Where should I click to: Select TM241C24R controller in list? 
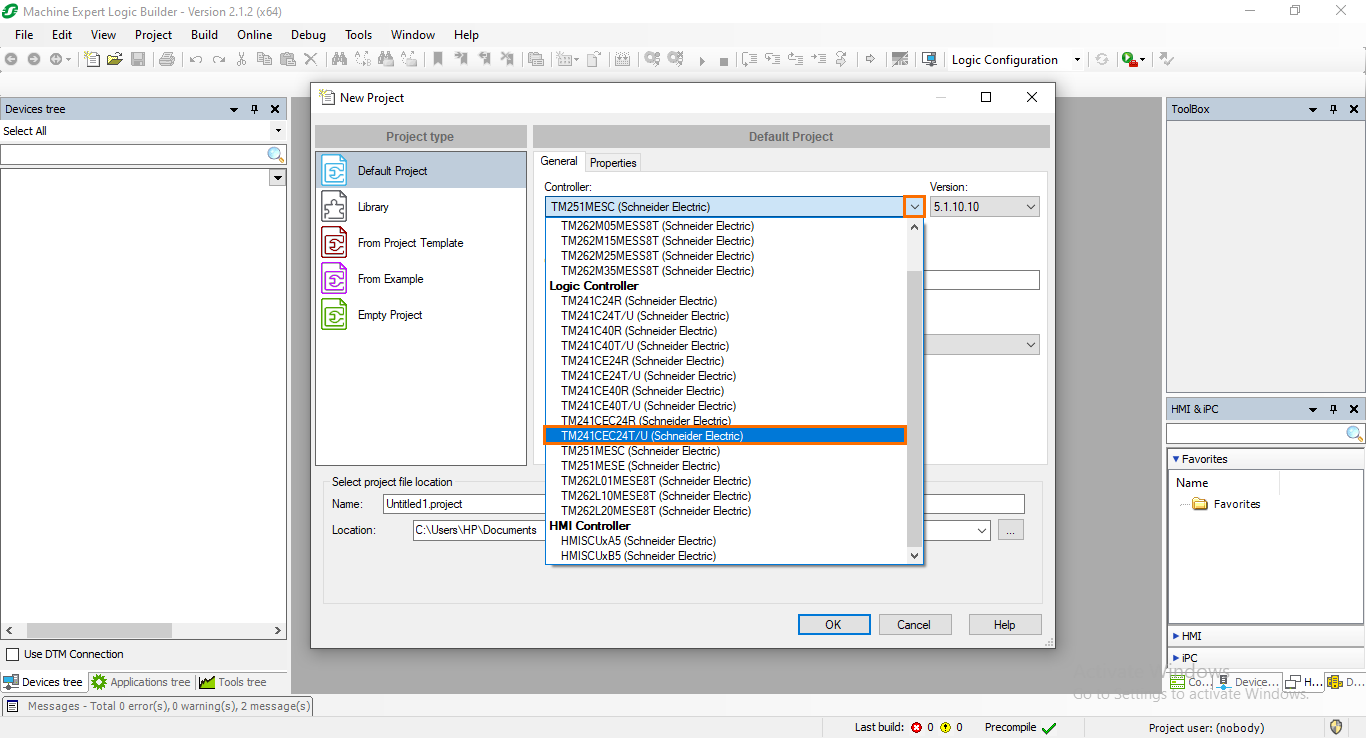pyautogui.click(x=726, y=301)
